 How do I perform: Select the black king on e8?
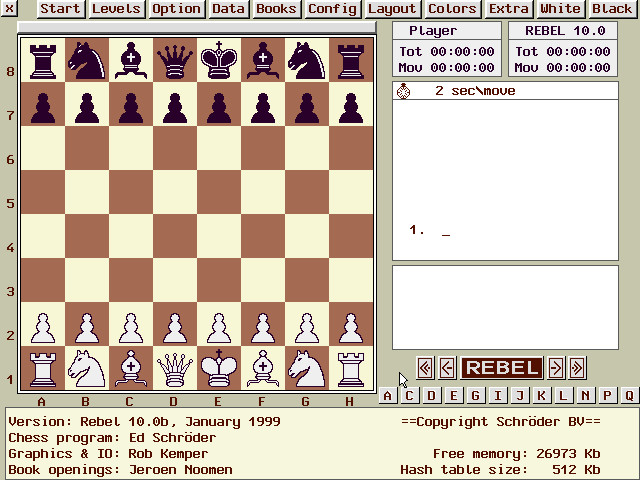(x=219, y=60)
